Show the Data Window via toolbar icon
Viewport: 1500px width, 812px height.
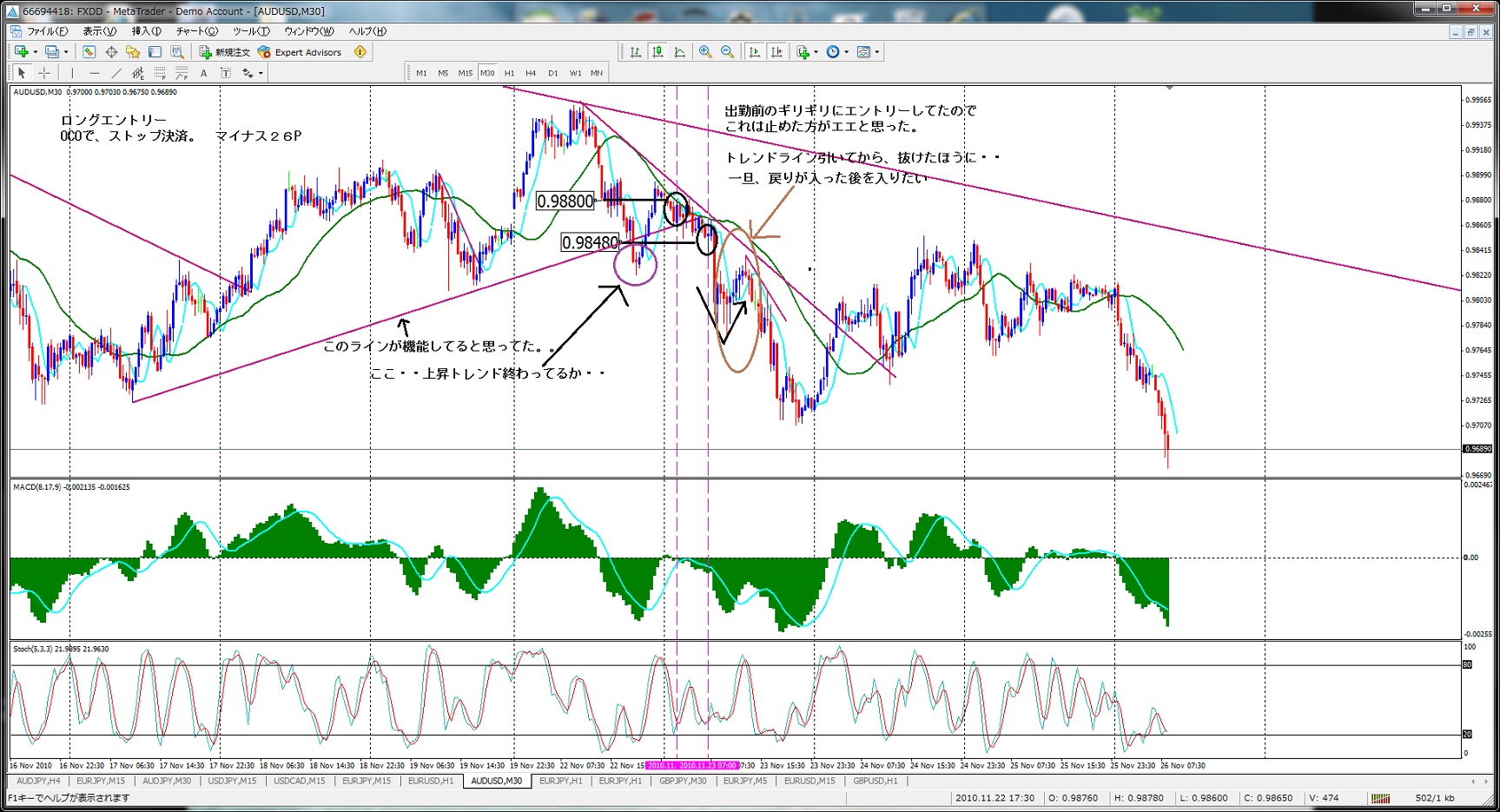click(111, 52)
